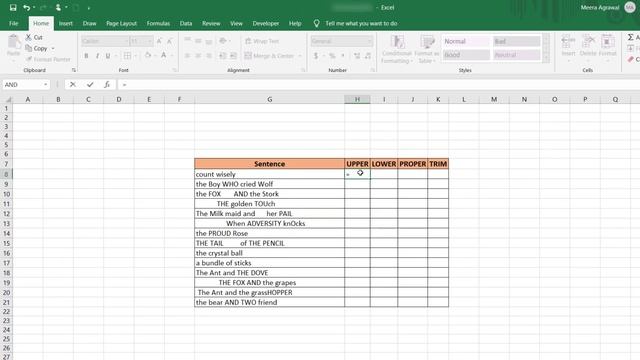Switch to the Data tab
The image size is (640, 360).
click(186, 23)
